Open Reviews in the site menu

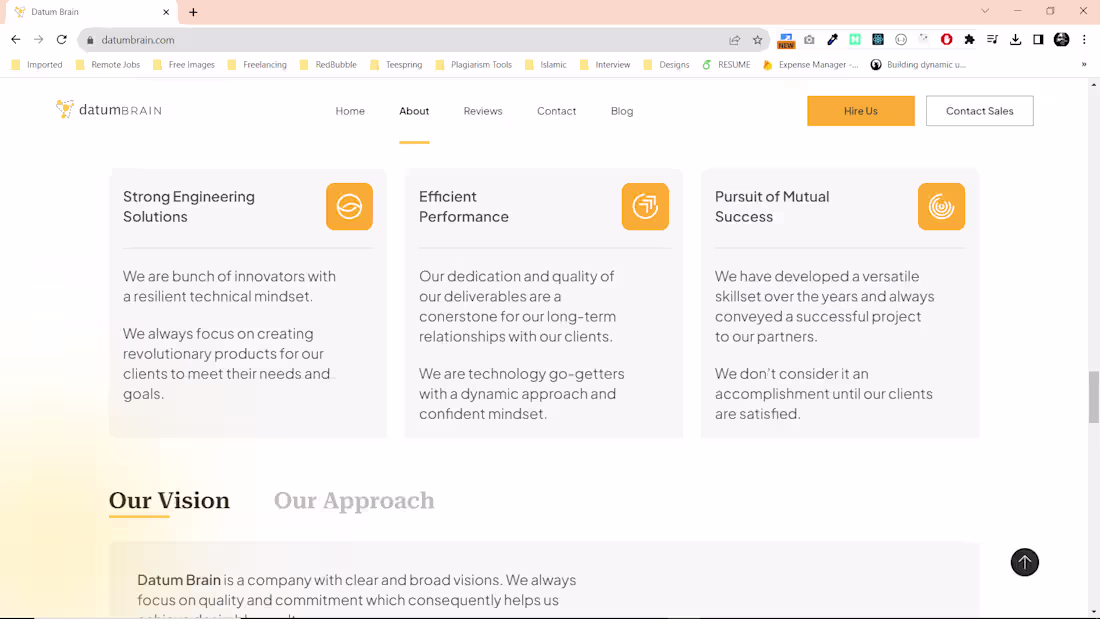pyautogui.click(x=483, y=111)
